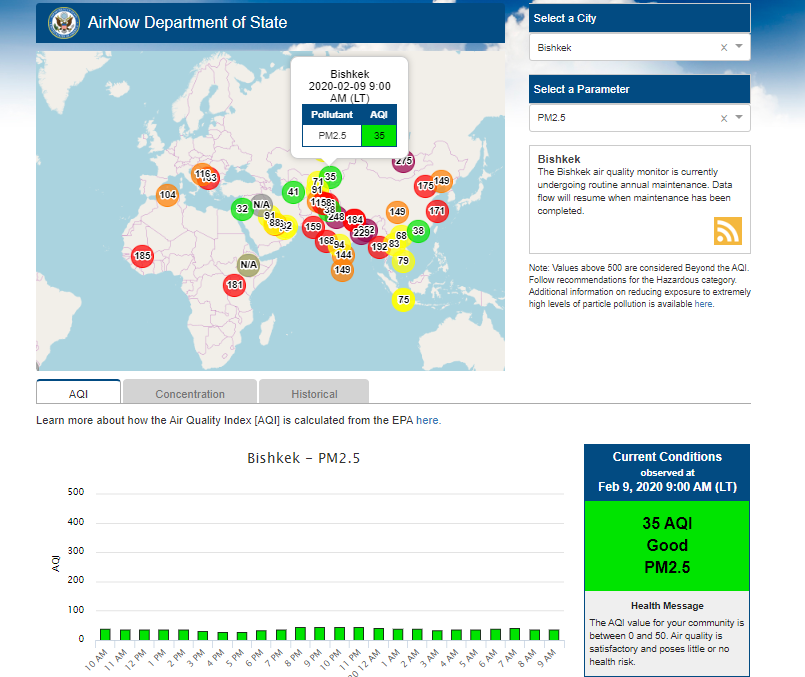The image size is (805, 677).
Task: Select the red 185 marker in West Africa
Action: coord(142,257)
